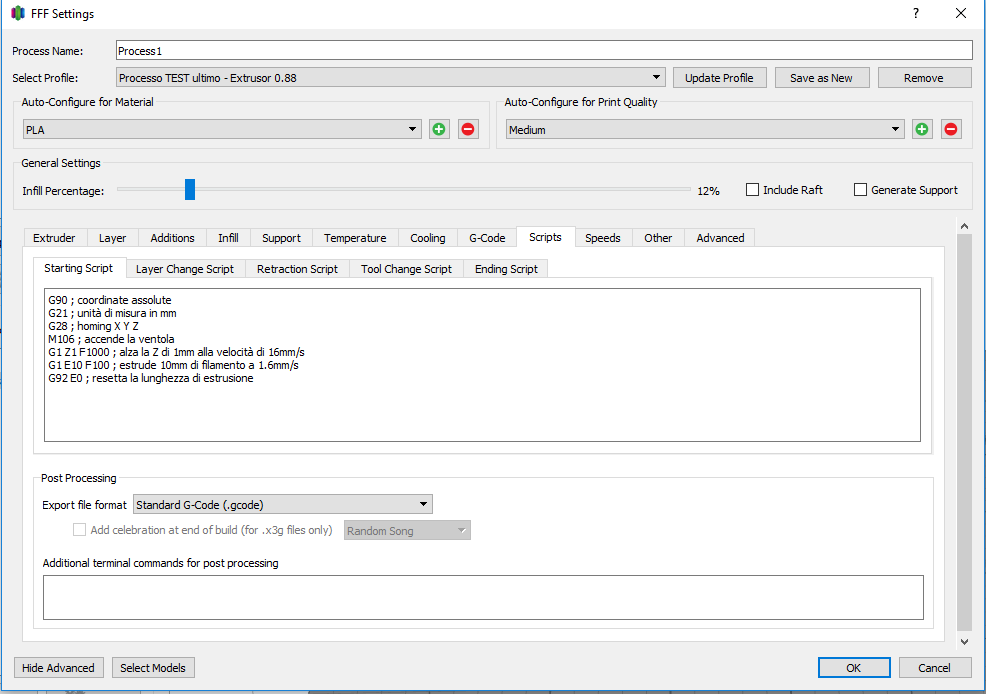Viewport: 986px width, 694px height.
Task: Add a new material with green plus icon
Action: (x=439, y=129)
